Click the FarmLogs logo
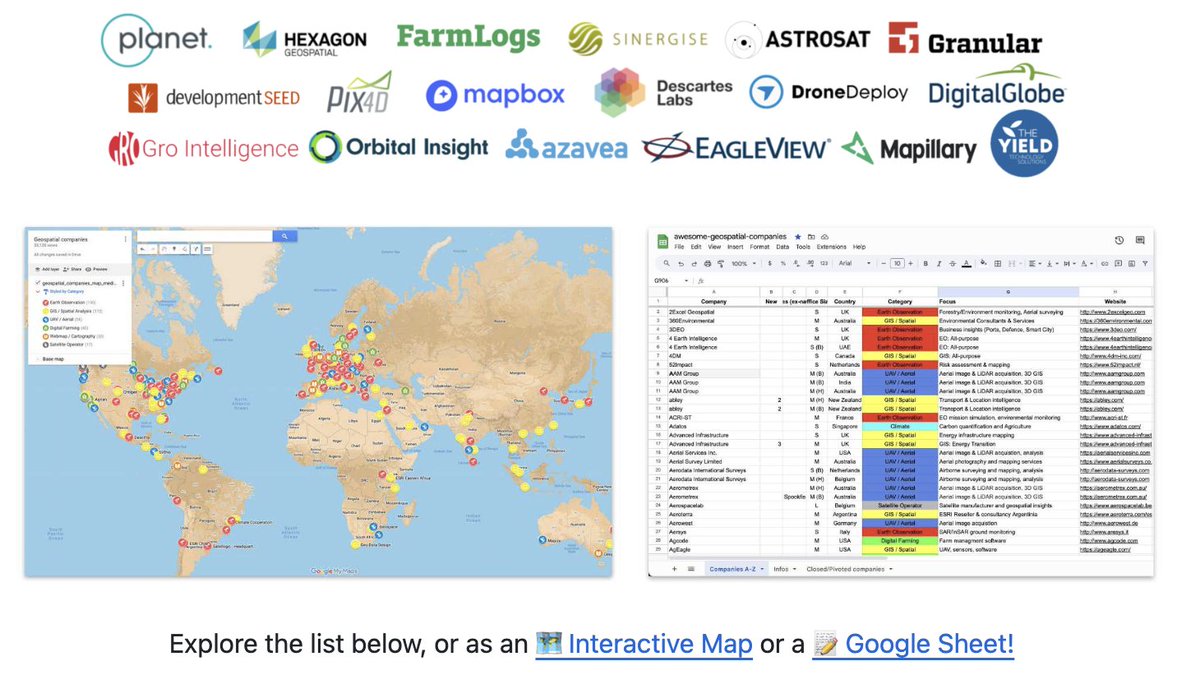The width and height of the screenshot is (1200, 689). pyautogui.click(x=468, y=37)
